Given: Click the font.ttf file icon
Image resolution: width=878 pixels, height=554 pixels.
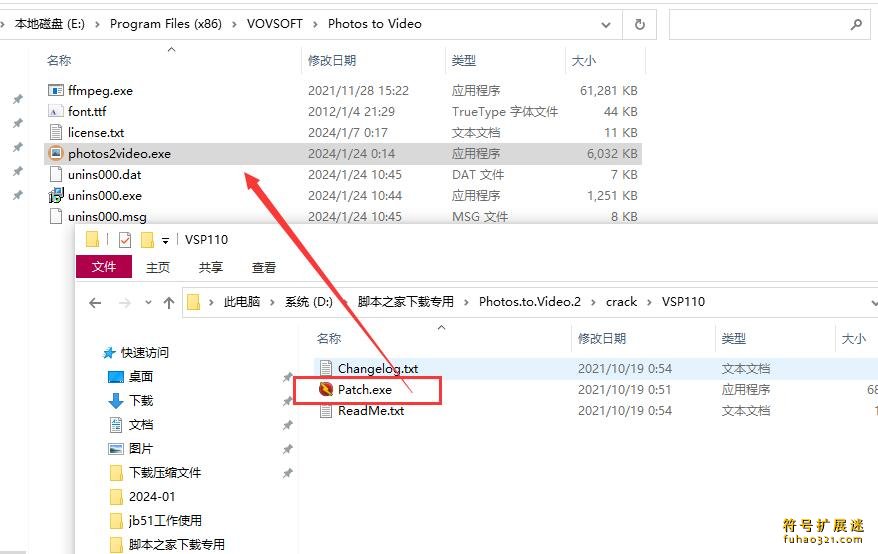Looking at the screenshot, I should click(55, 111).
